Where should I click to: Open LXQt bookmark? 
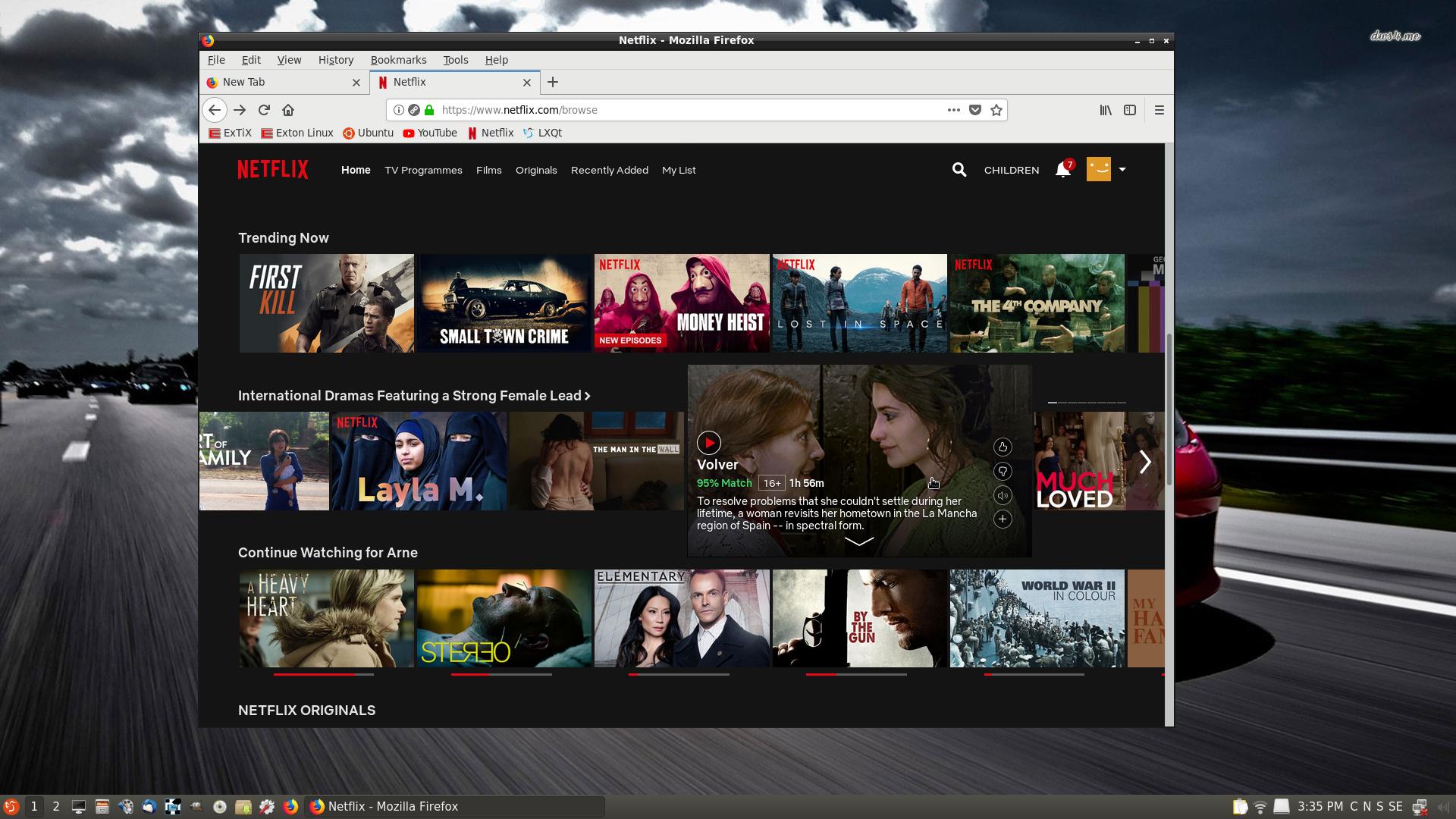click(x=542, y=133)
